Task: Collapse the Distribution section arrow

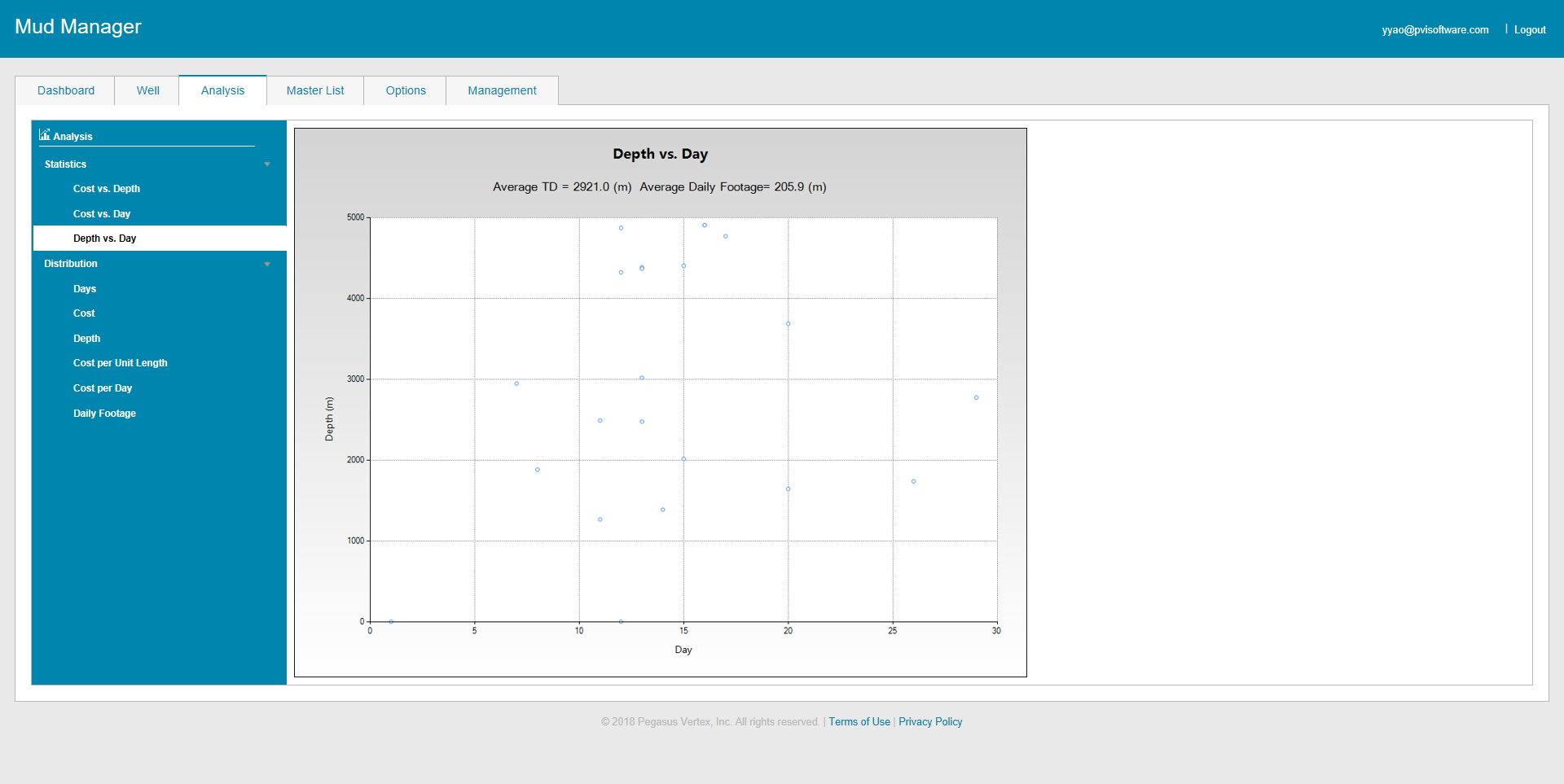Action: pos(267,265)
